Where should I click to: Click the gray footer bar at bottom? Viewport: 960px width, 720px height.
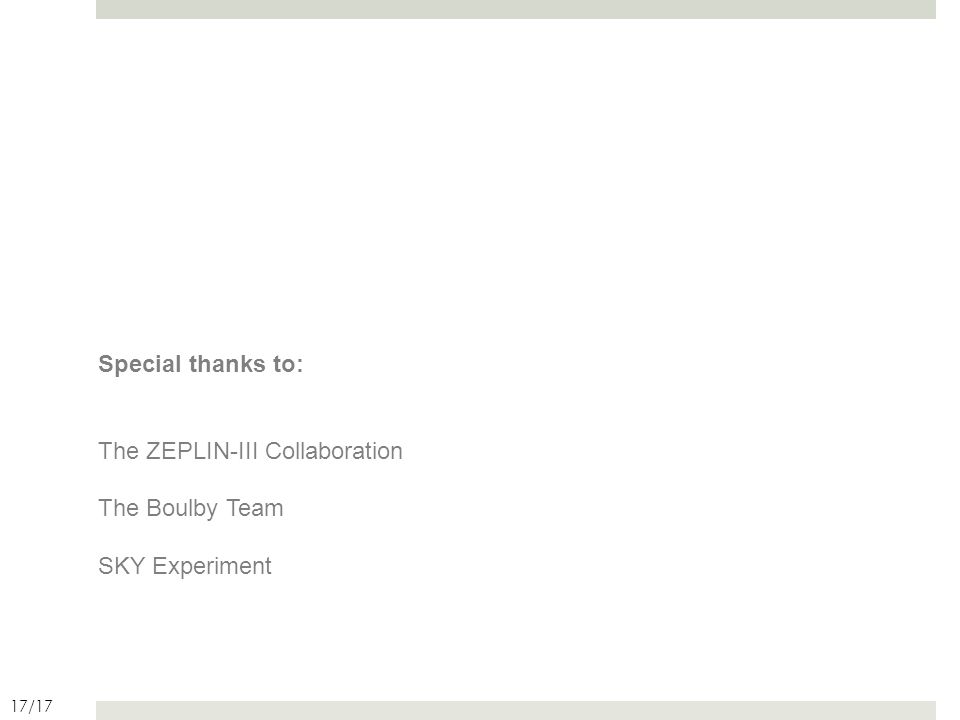click(x=516, y=710)
